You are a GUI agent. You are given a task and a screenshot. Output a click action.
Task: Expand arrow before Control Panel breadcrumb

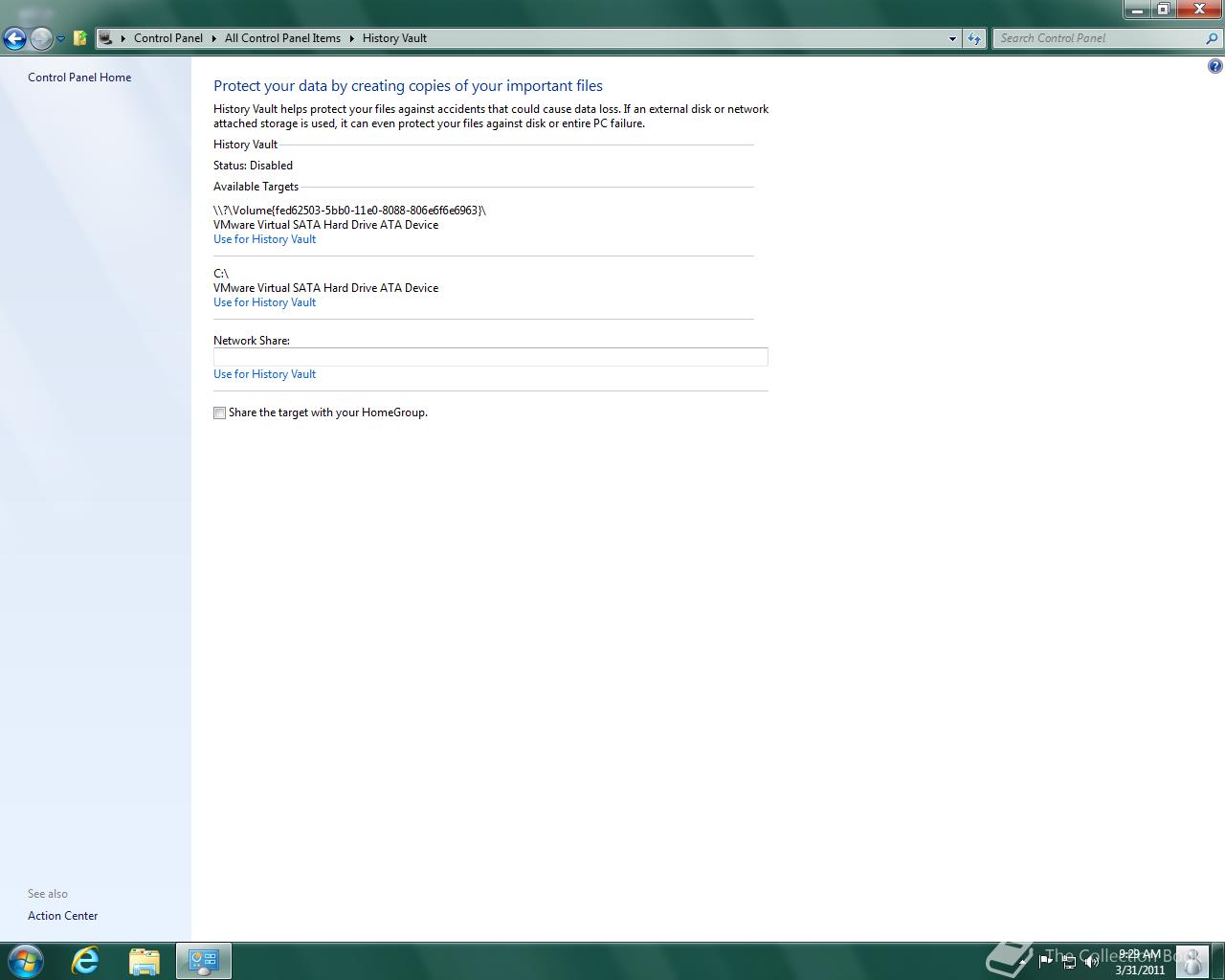(x=123, y=38)
